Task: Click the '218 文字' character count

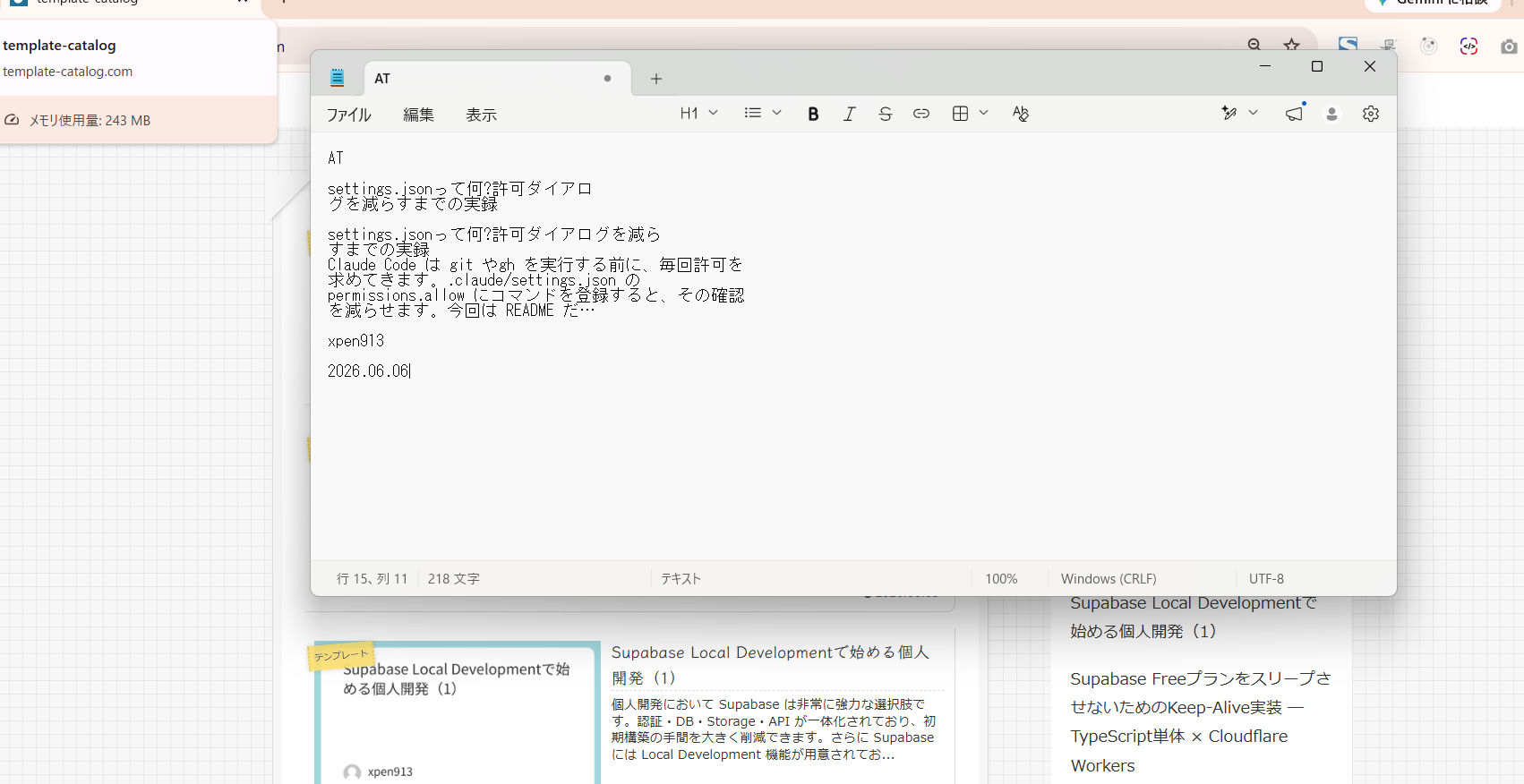Action: [453, 579]
